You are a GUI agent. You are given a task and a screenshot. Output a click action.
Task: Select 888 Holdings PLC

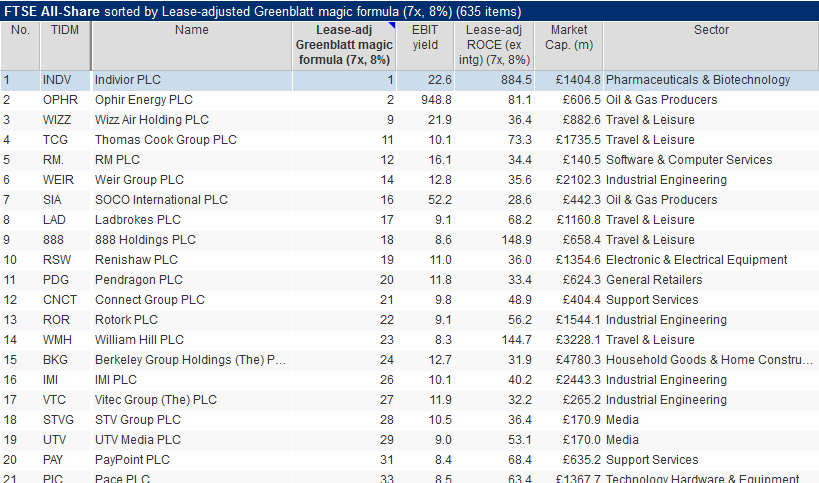click(x=145, y=240)
